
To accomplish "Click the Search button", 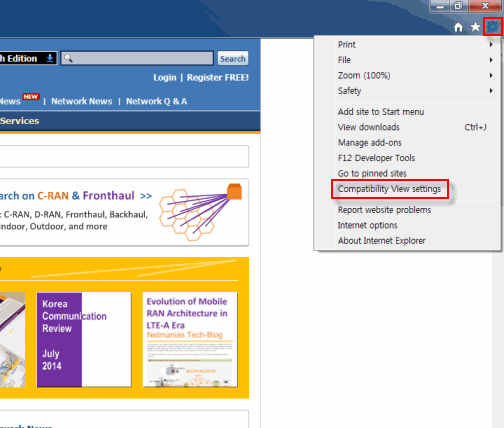I will point(233,59).
